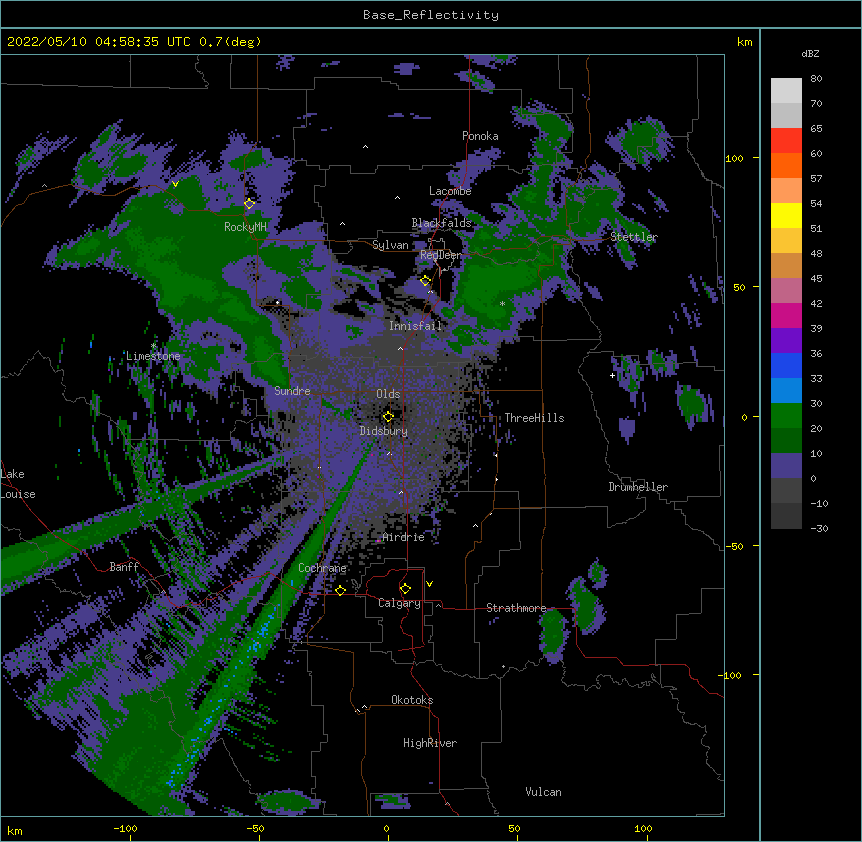Screen dimensions: 862x842
Task: Select the blue 36 dBZ legend swatch
Action: (x=786, y=365)
